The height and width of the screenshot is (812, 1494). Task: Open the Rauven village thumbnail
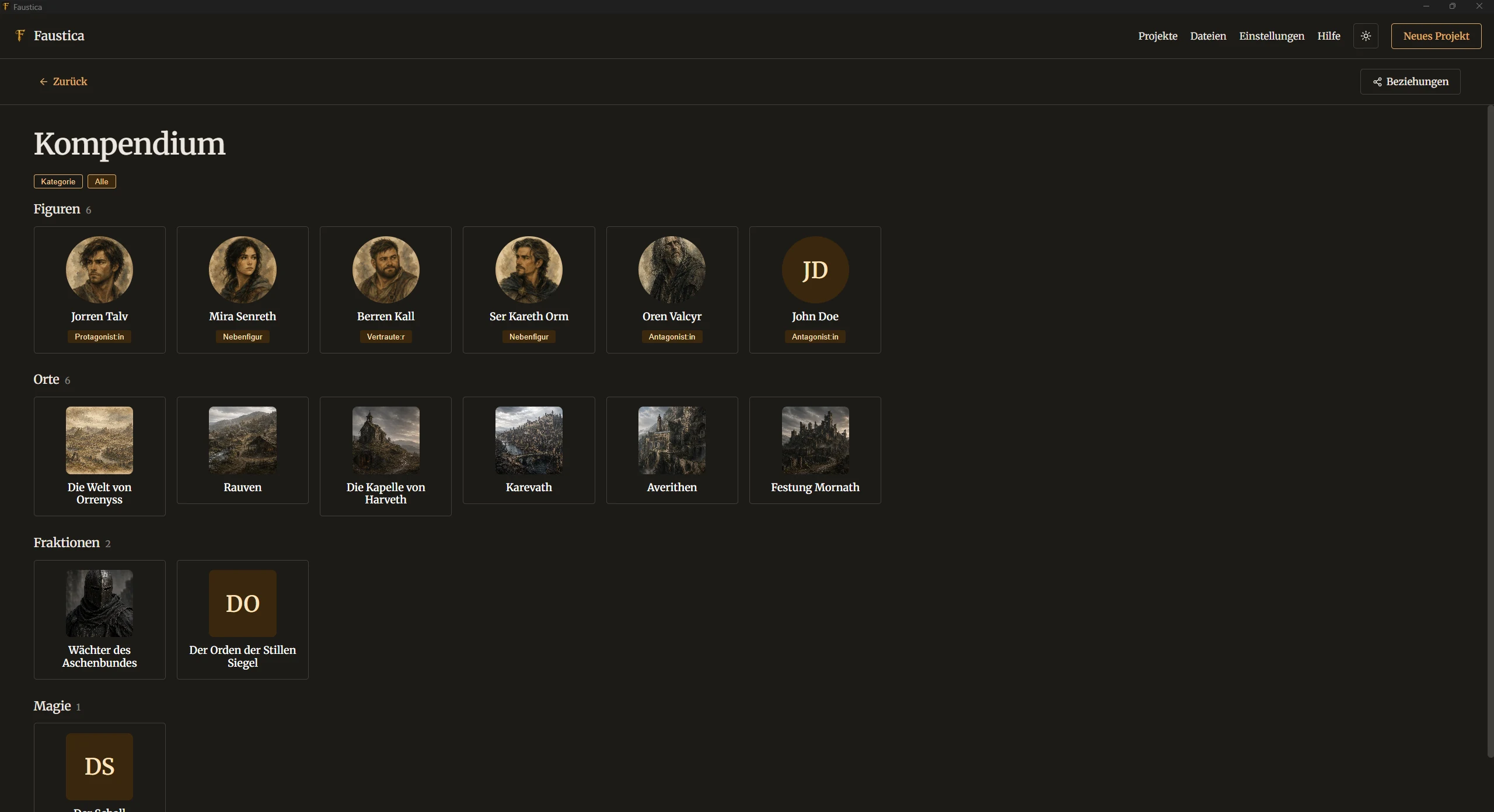242,440
